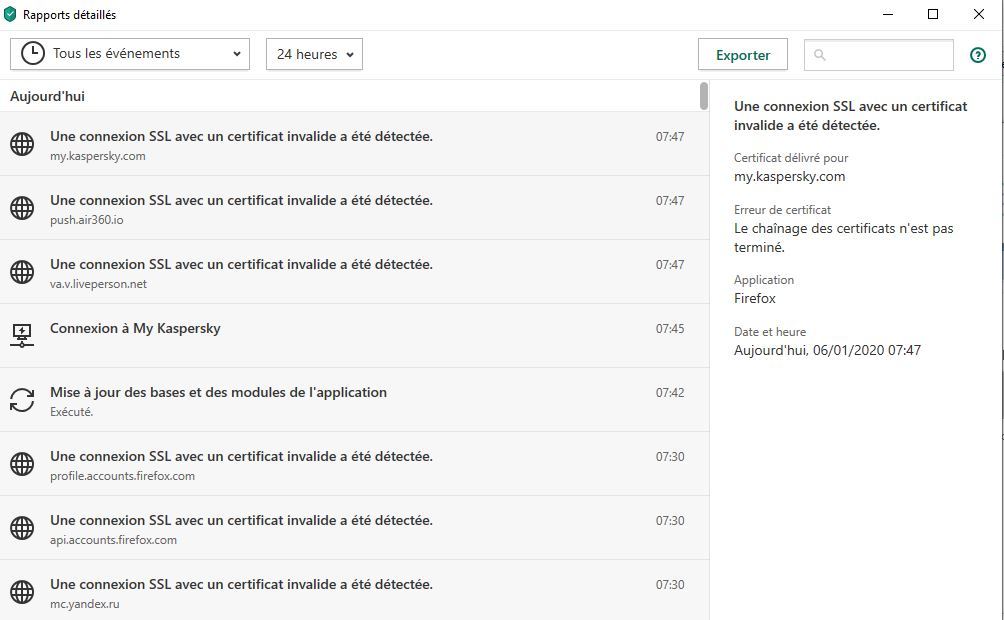Maximize the Rapports détaillés window
The image size is (1004, 620).
933,14
